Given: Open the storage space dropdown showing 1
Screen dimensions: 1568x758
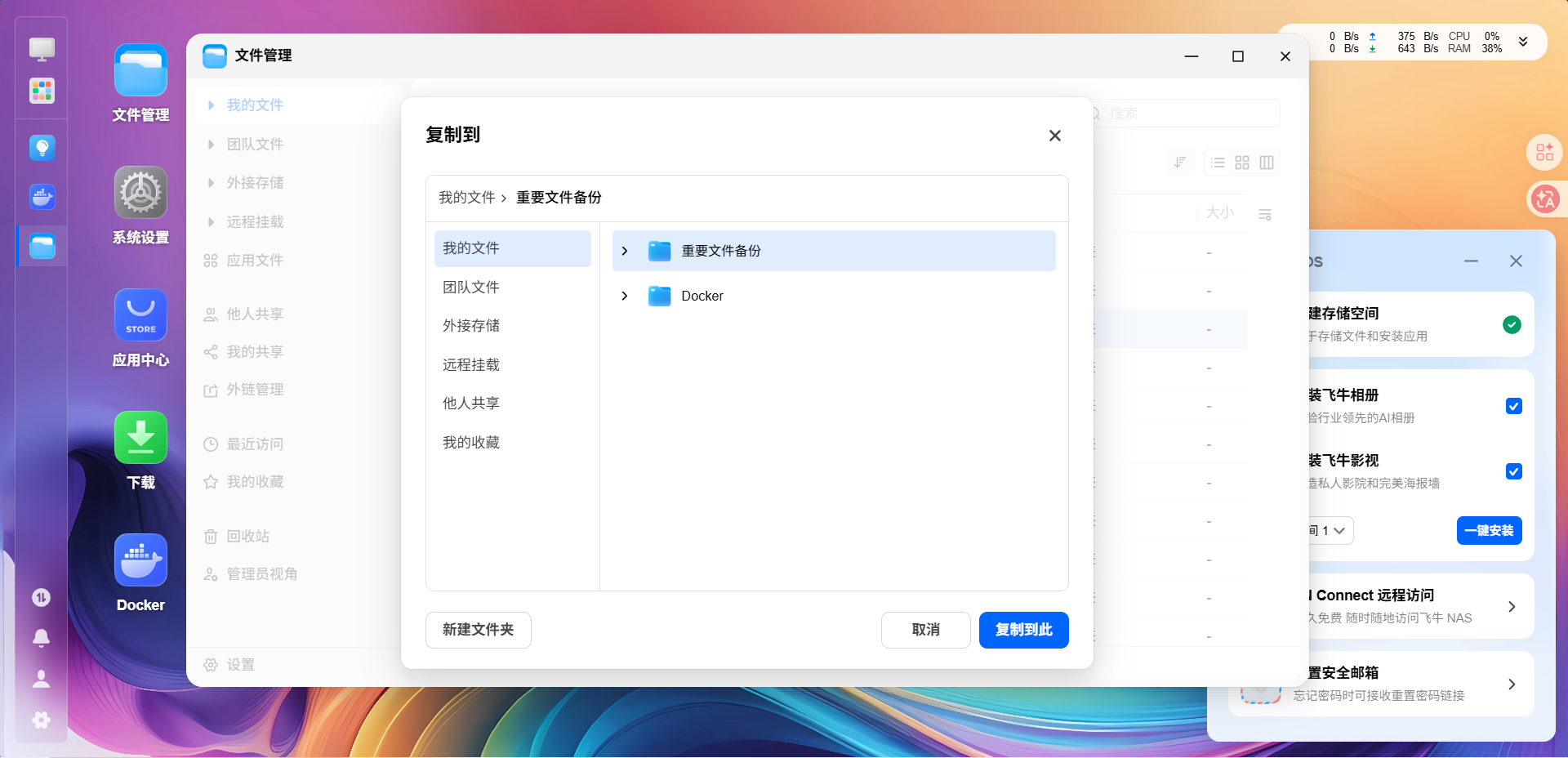Looking at the screenshot, I should click(1331, 531).
